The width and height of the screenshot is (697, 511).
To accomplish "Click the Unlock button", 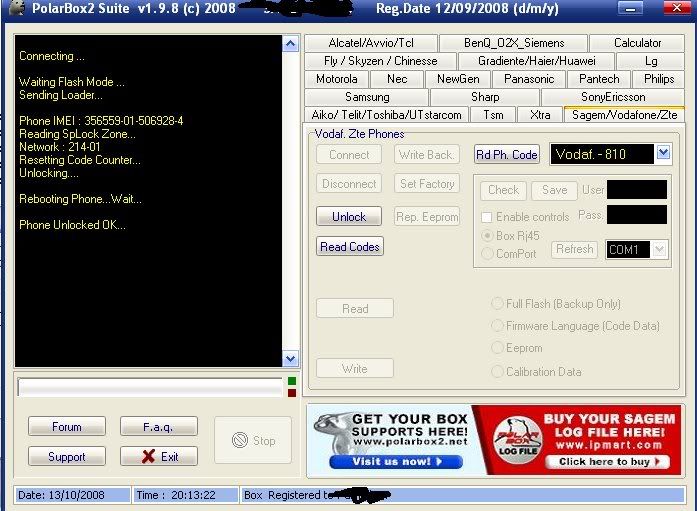I will click(x=349, y=216).
